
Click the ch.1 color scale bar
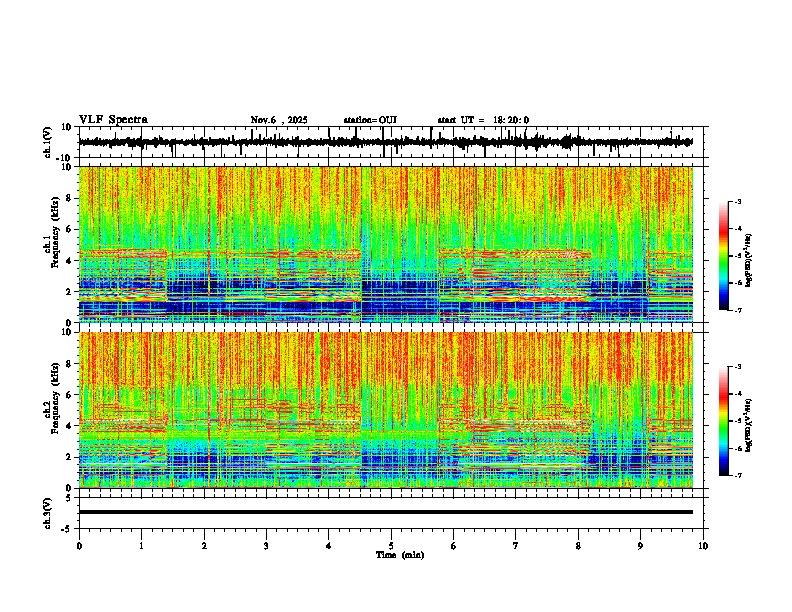tap(723, 255)
